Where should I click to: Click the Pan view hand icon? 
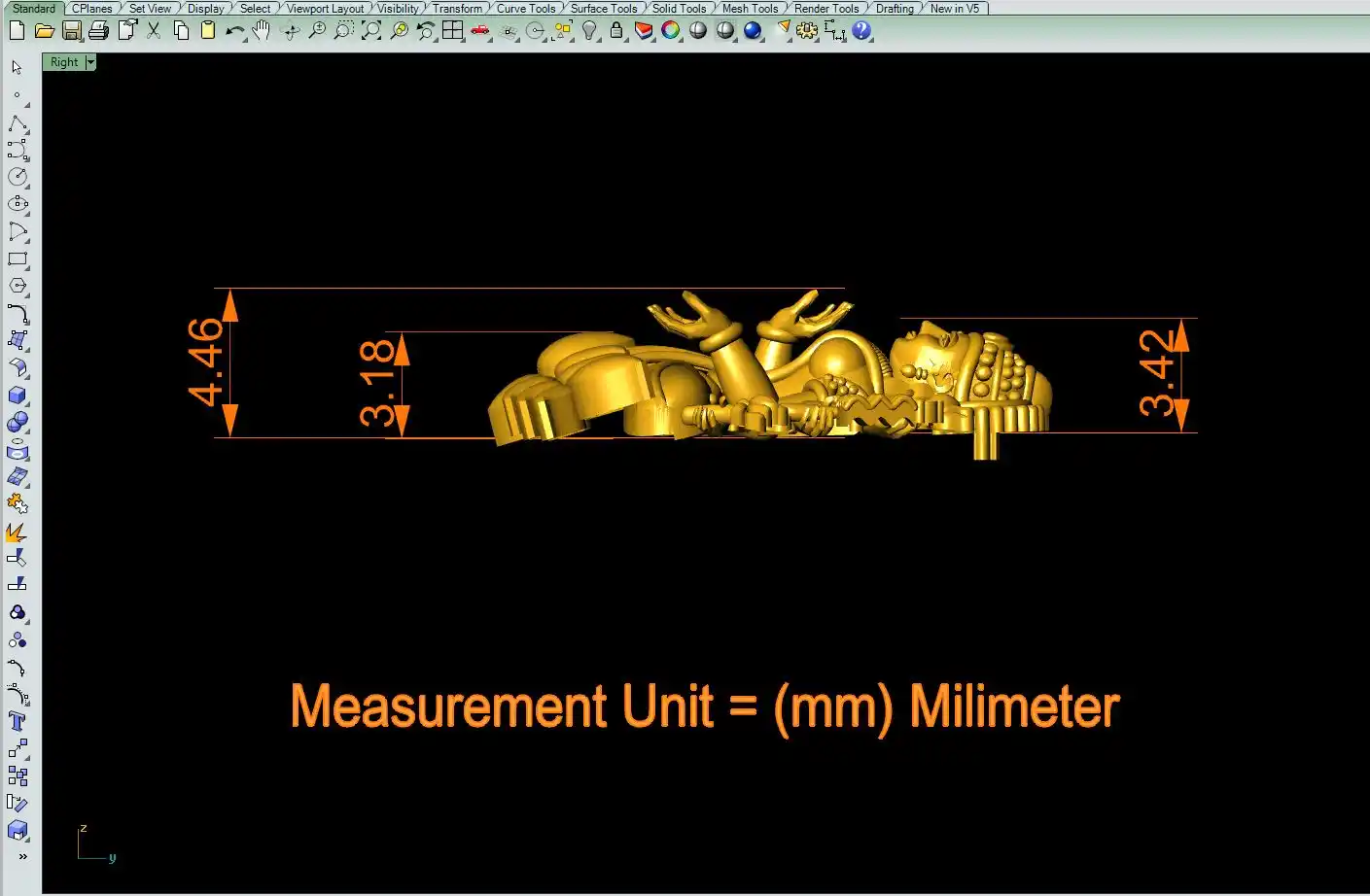click(261, 31)
